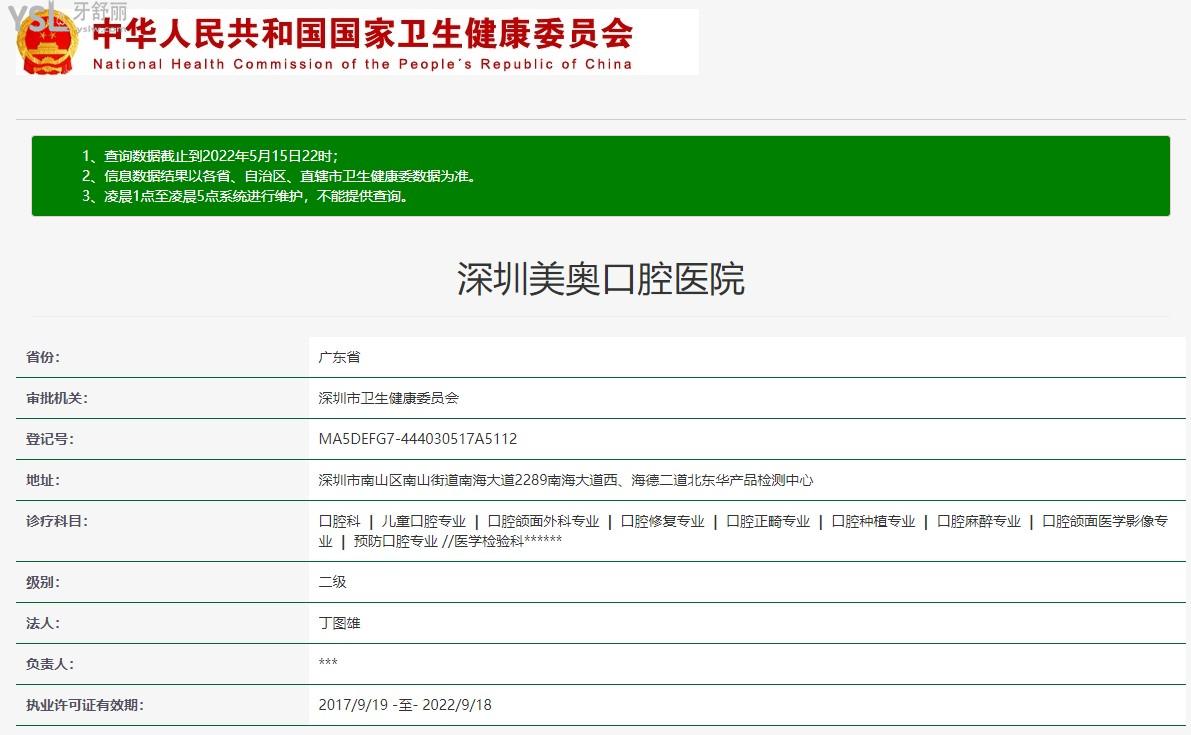This screenshot has width=1191, height=735.
Task: Click the department 口腔麻醉专业
Action: coord(979,521)
